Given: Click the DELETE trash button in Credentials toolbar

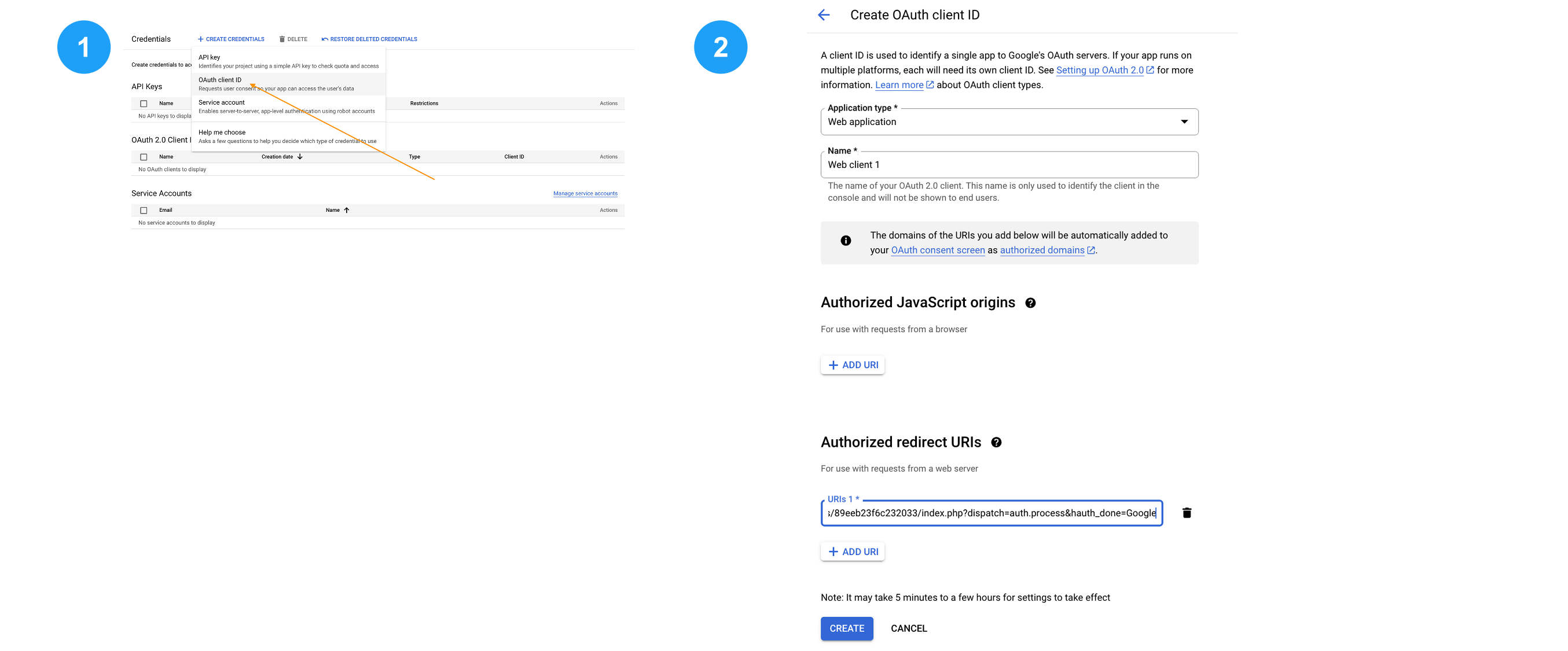Looking at the screenshot, I should click(x=293, y=39).
